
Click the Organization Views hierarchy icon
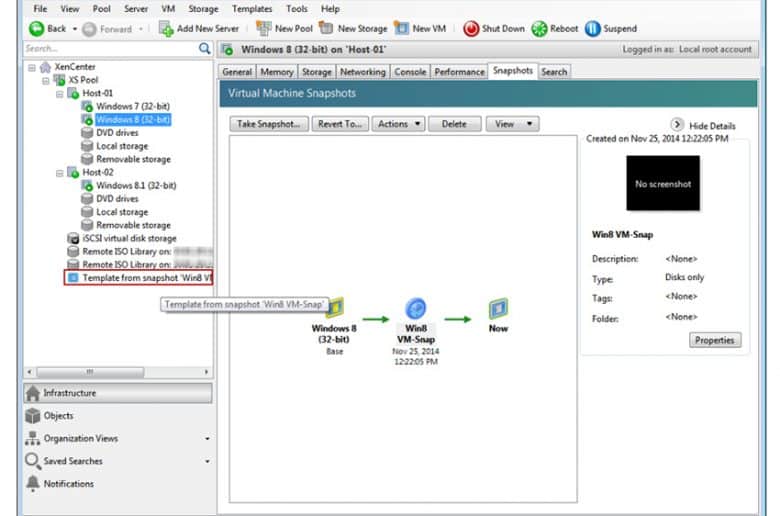32,438
